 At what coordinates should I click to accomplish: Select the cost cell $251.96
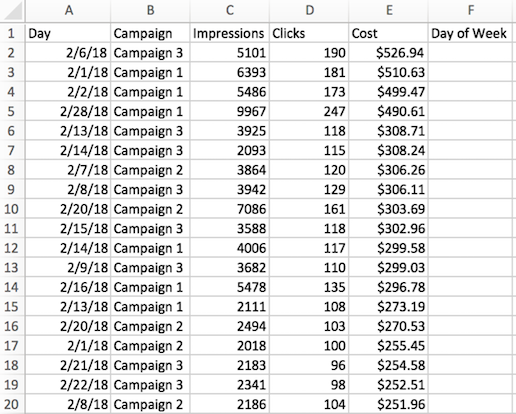pos(388,404)
